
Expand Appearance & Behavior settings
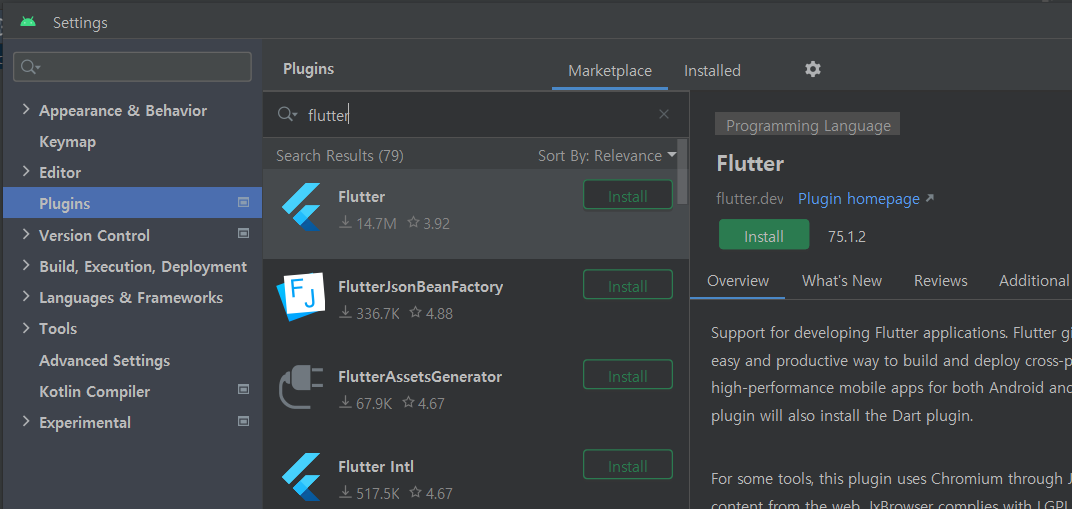coord(26,109)
